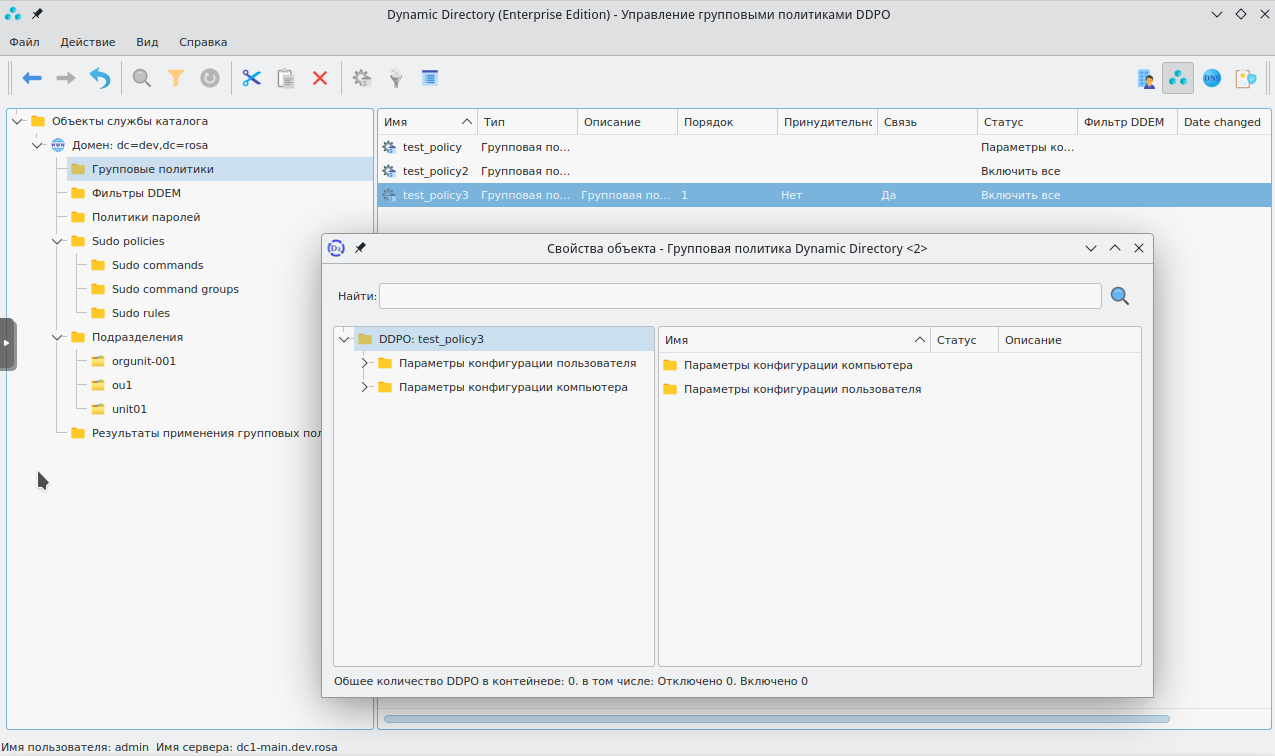
Task: Click the red X delete icon
Action: (320, 78)
